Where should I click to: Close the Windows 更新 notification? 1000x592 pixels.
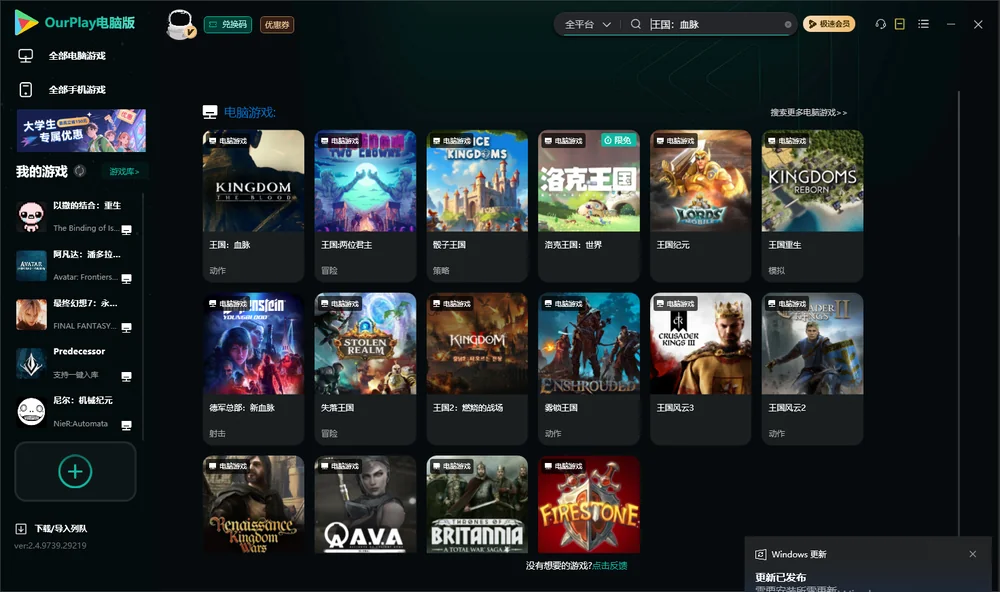(973, 554)
